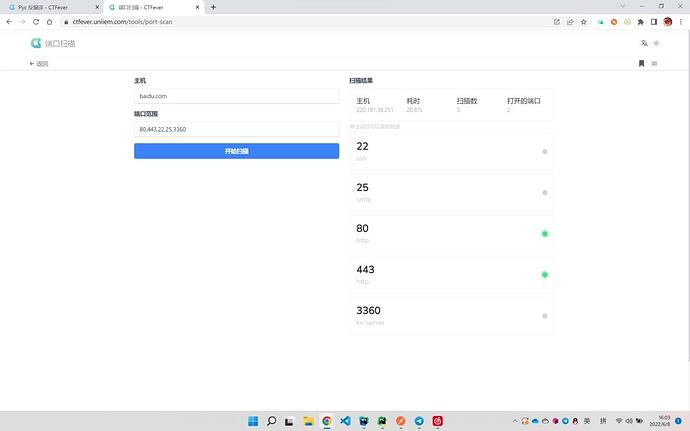Image resolution: width=690 pixels, height=431 pixels.
Task: Click the port range input field
Action: 237,129
